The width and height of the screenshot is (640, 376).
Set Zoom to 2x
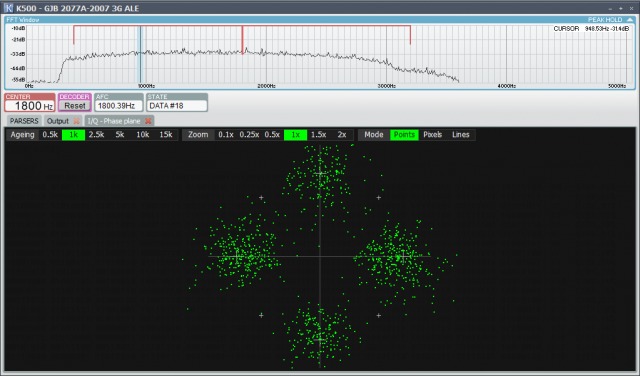click(x=342, y=135)
